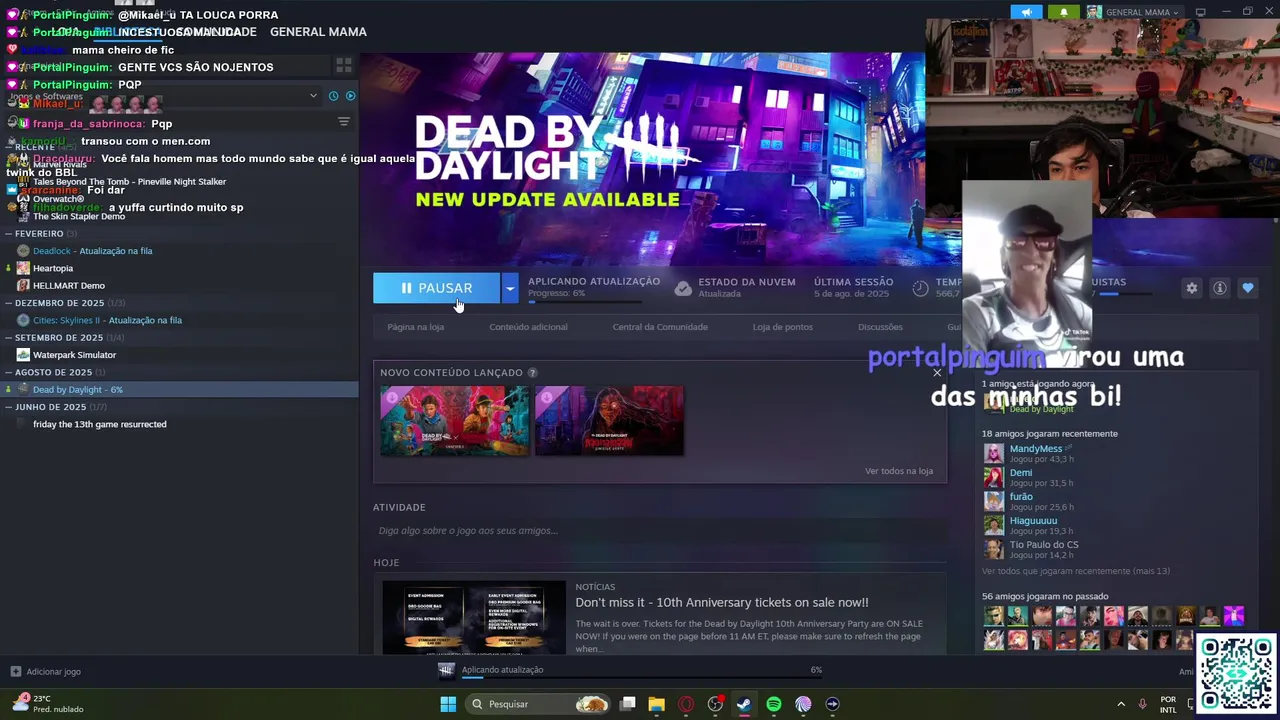Open Discussões tab
This screenshot has height=720, width=1280.
[880, 327]
